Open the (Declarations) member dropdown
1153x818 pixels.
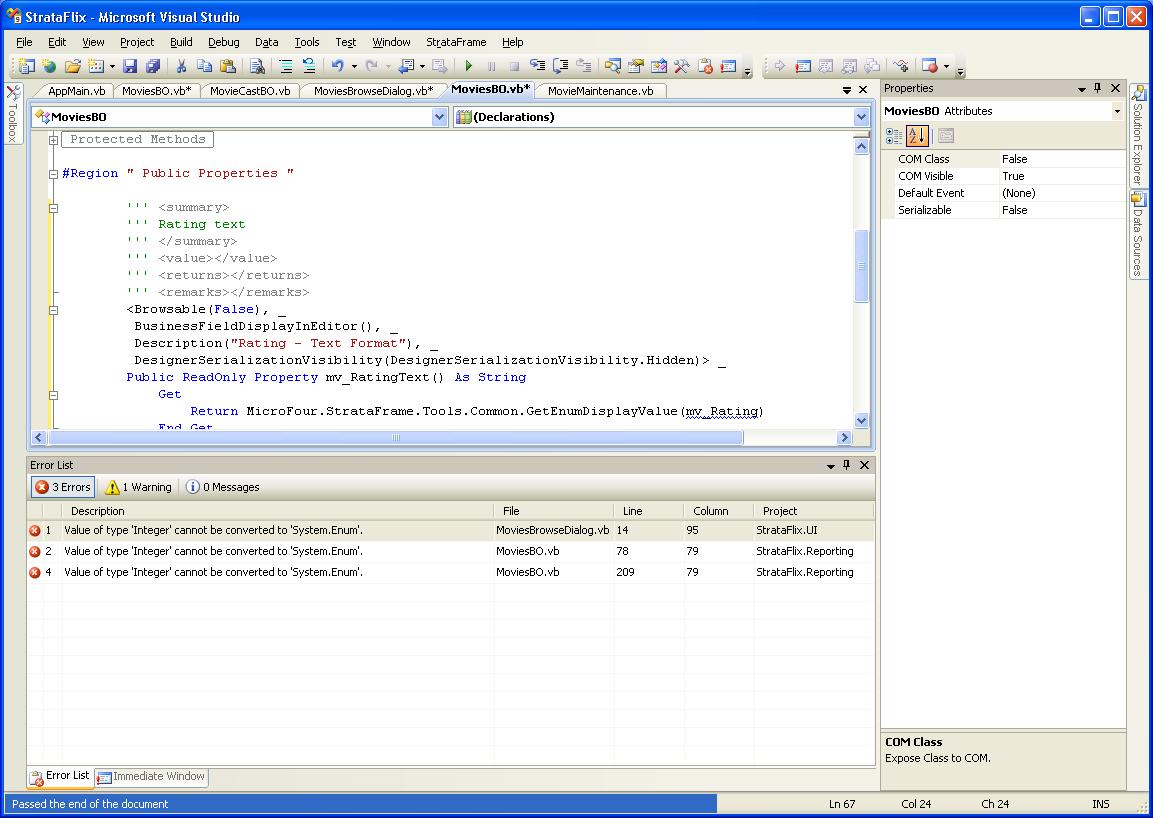tap(861, 117)
